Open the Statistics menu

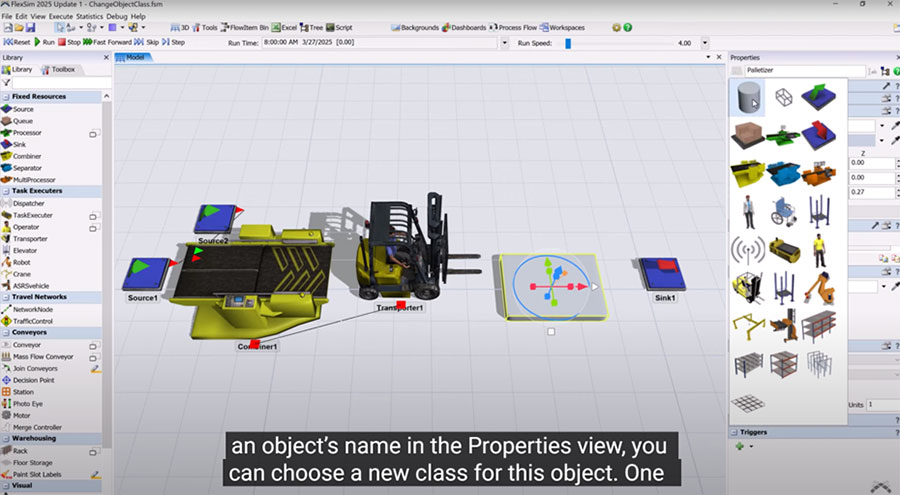(x=90, y=16)
